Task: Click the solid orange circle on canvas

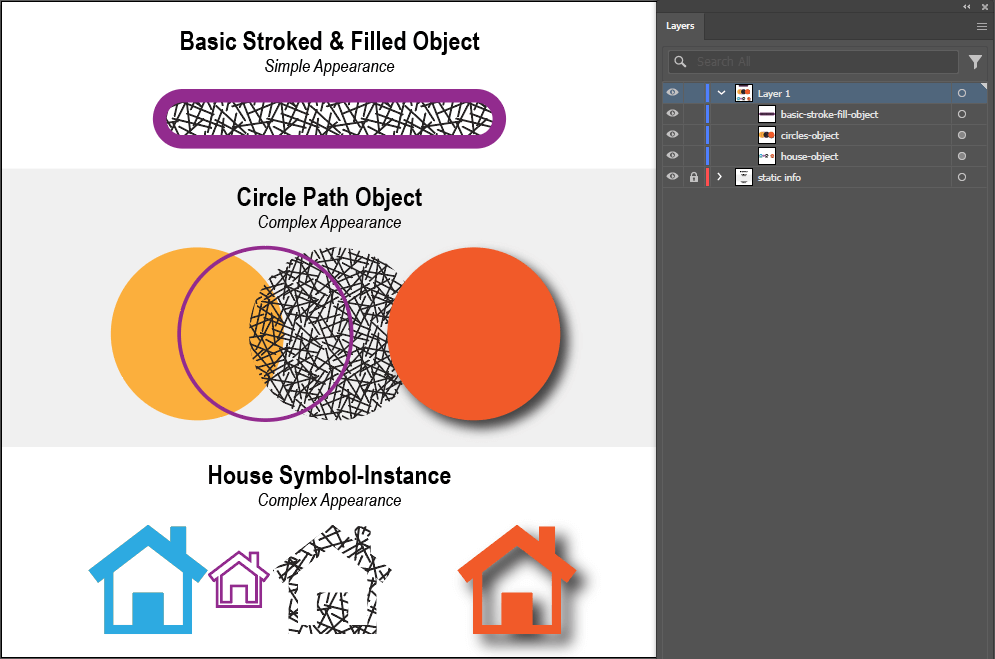Action: click(x=474, y=333)
